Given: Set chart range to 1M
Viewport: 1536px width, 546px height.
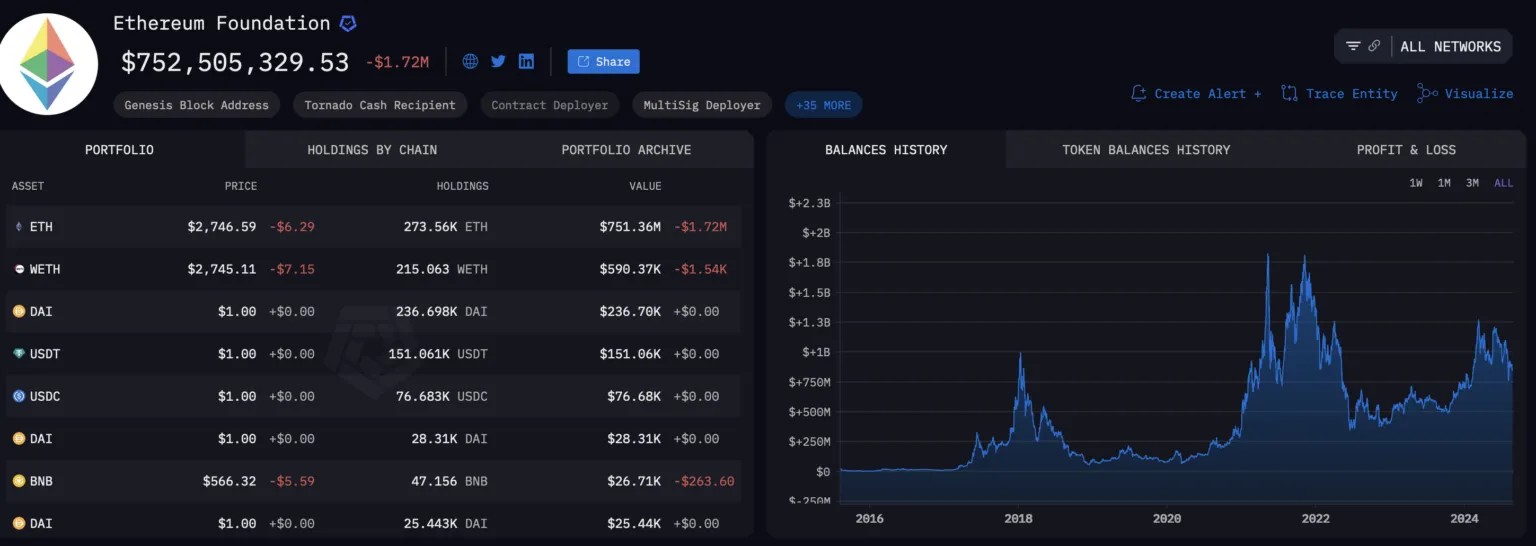Looking at the screenshot, I should point(1444,183).
